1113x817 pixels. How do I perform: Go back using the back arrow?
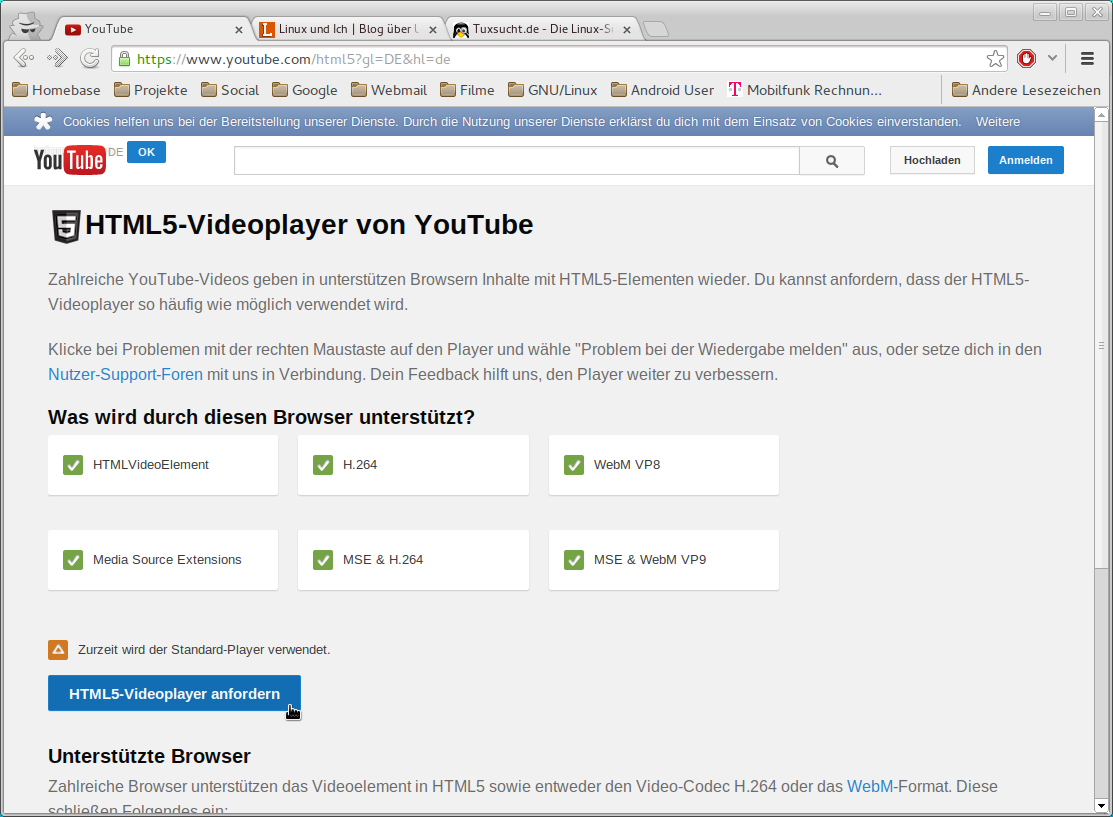click(x=24, y=59)
